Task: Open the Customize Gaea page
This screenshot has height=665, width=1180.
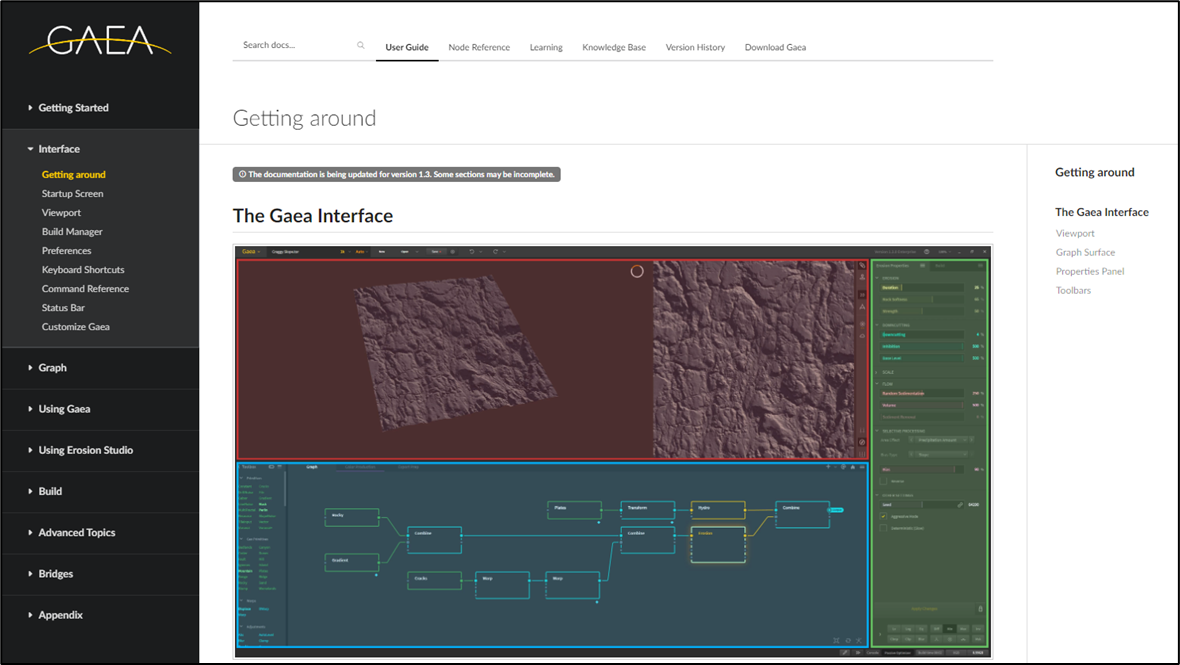Action: pyautogui.click(x=75, y=326)
